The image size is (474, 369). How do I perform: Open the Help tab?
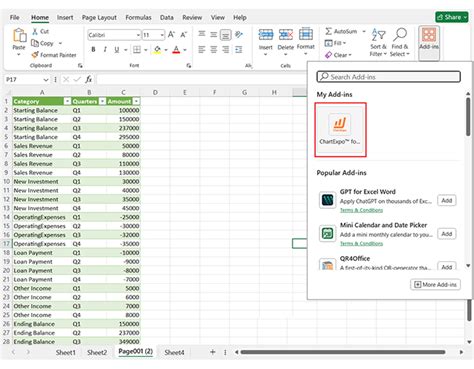point(239,17)
